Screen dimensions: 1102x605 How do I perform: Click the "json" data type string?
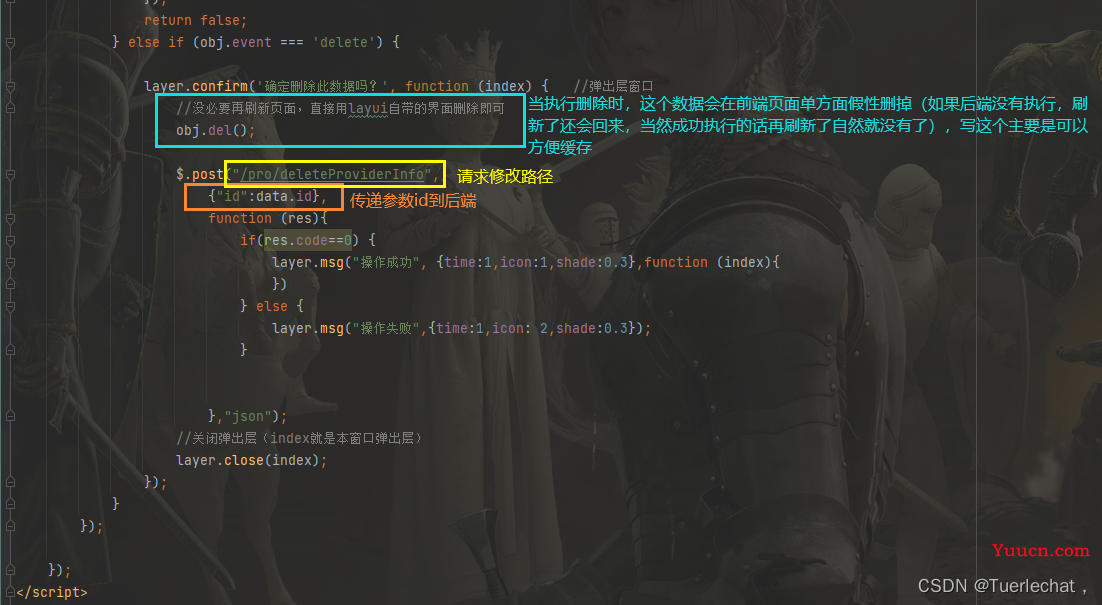click(247, 416)
